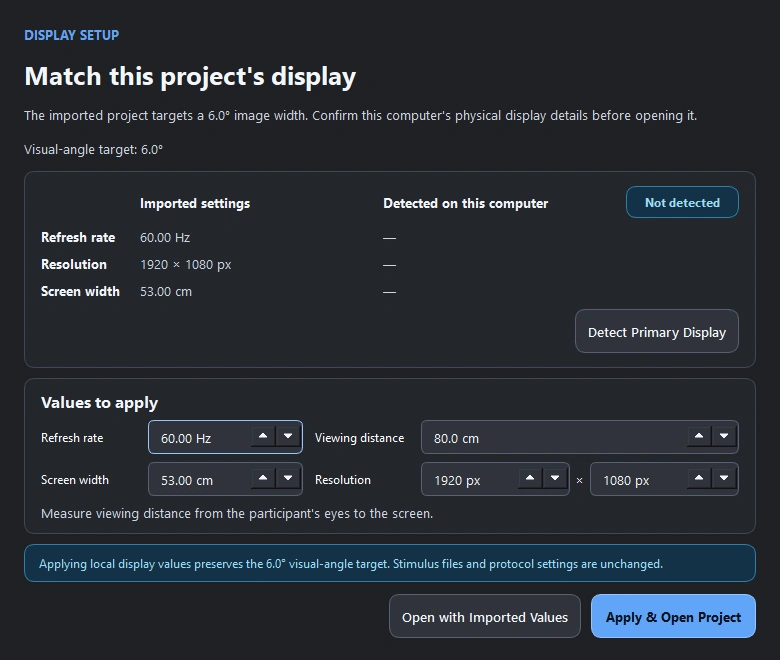Image resolution: width=780 pixels, height=660 pixels.
Task: Click 'DISPLAY SETUP' label
Action: 72,35
